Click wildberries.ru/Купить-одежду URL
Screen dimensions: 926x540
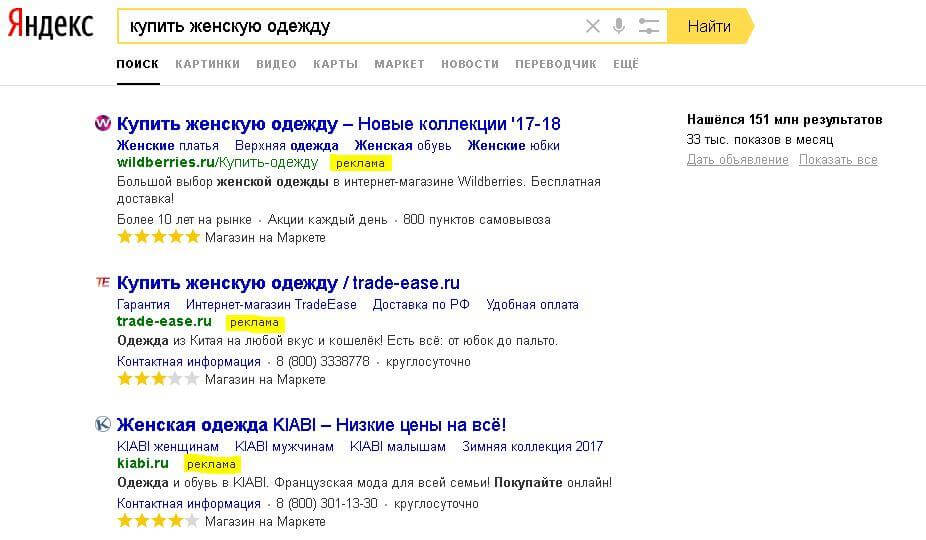[217, 162]
